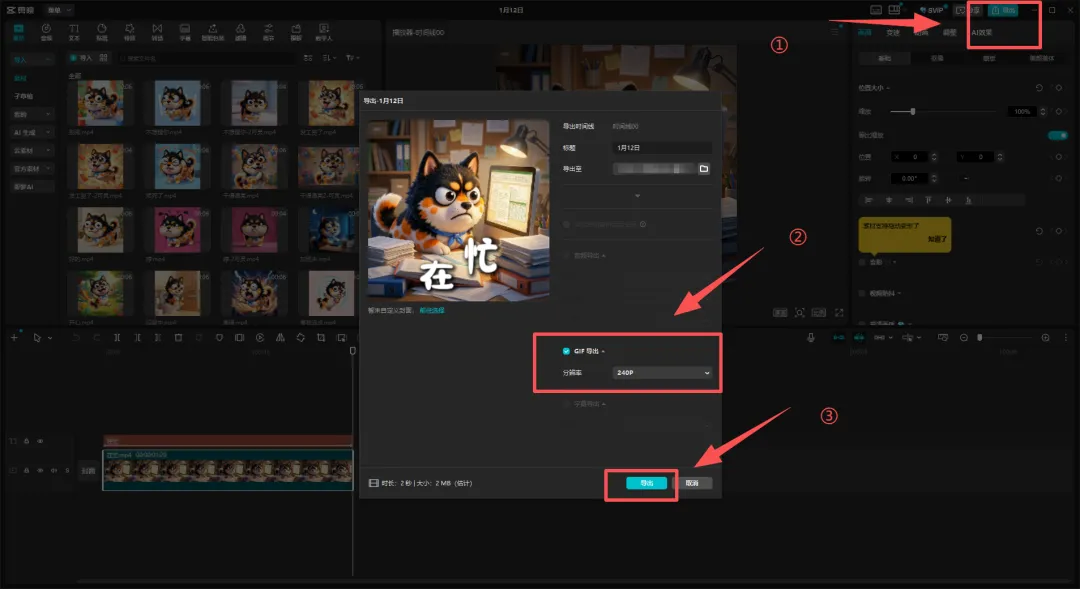Image resolution: width=1080 pixels, height=589 pixels.
Task: Click the title field showing 1月12日
Action: (x=662, y=148)
